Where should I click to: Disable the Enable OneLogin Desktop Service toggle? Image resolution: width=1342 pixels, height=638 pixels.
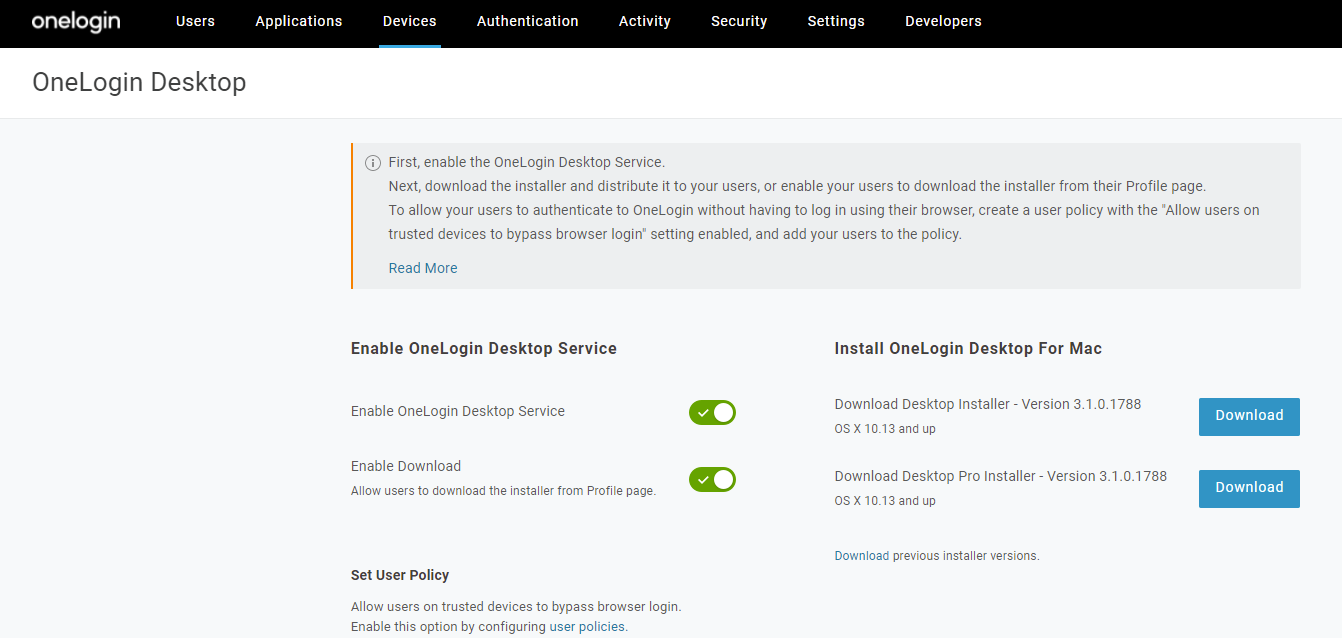712,412
